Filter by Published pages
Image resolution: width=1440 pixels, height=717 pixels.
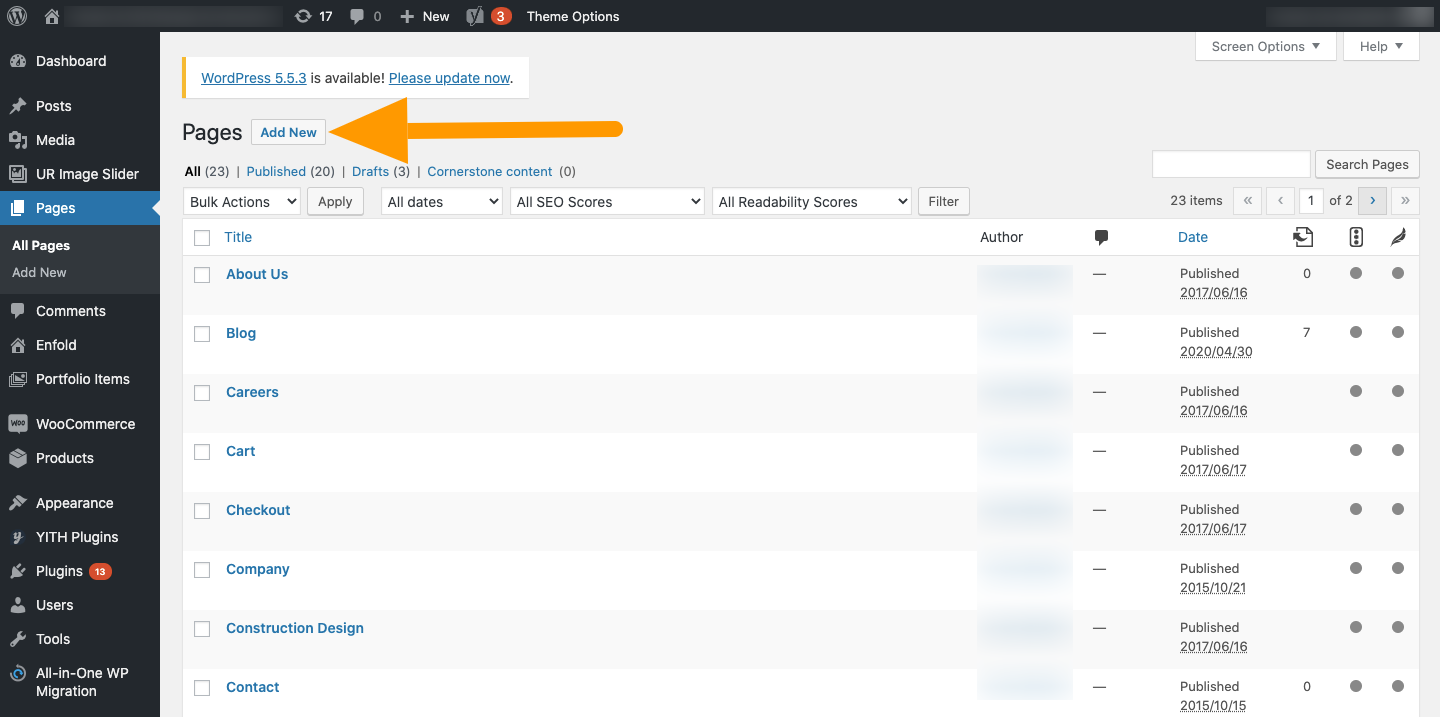click(276, 172)
